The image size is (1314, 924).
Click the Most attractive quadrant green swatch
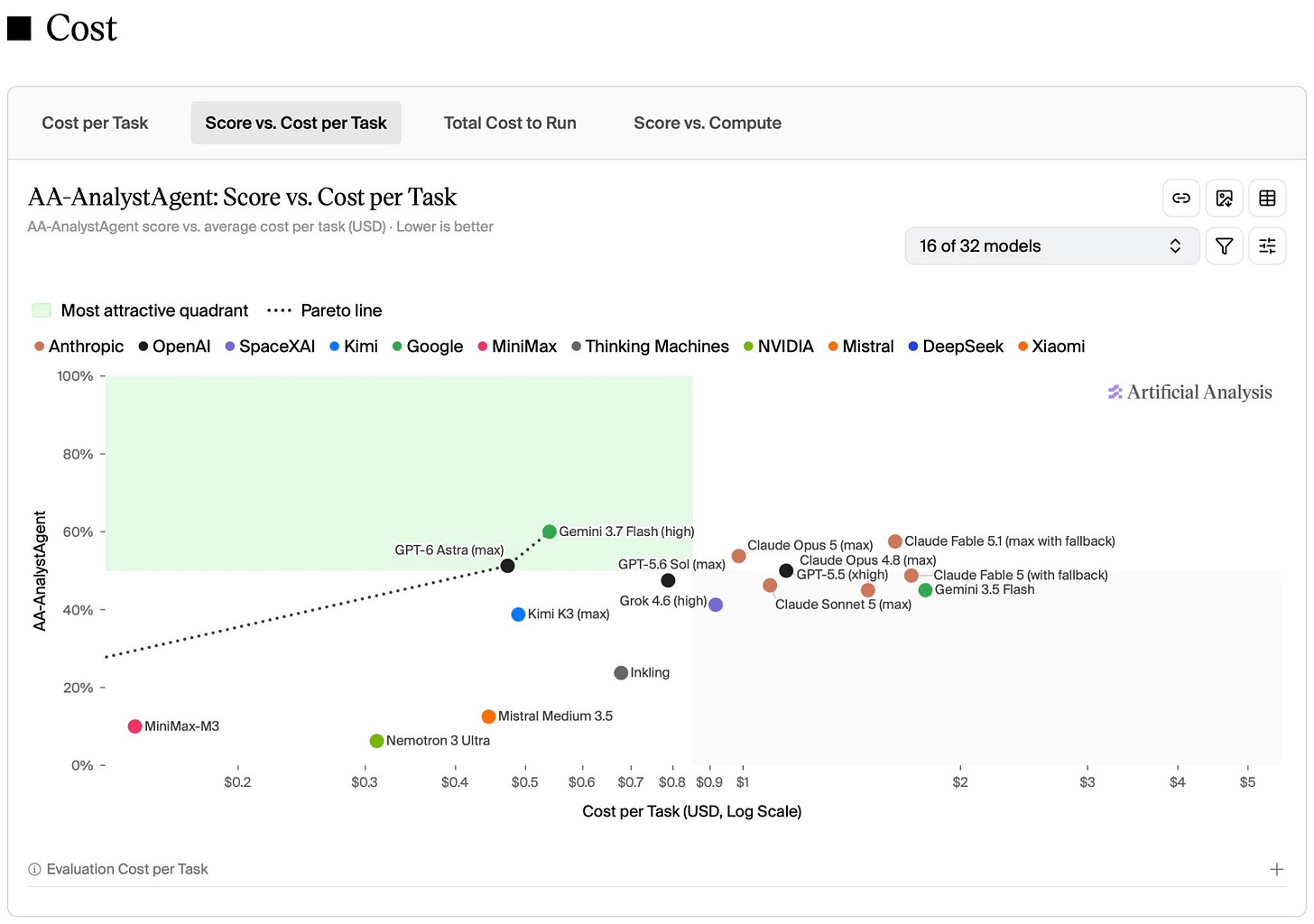[42, 310]
